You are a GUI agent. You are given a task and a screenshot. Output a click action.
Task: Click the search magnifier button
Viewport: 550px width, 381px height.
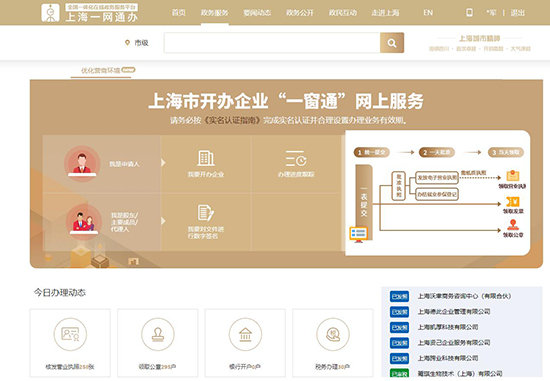(x=392, y=43)
